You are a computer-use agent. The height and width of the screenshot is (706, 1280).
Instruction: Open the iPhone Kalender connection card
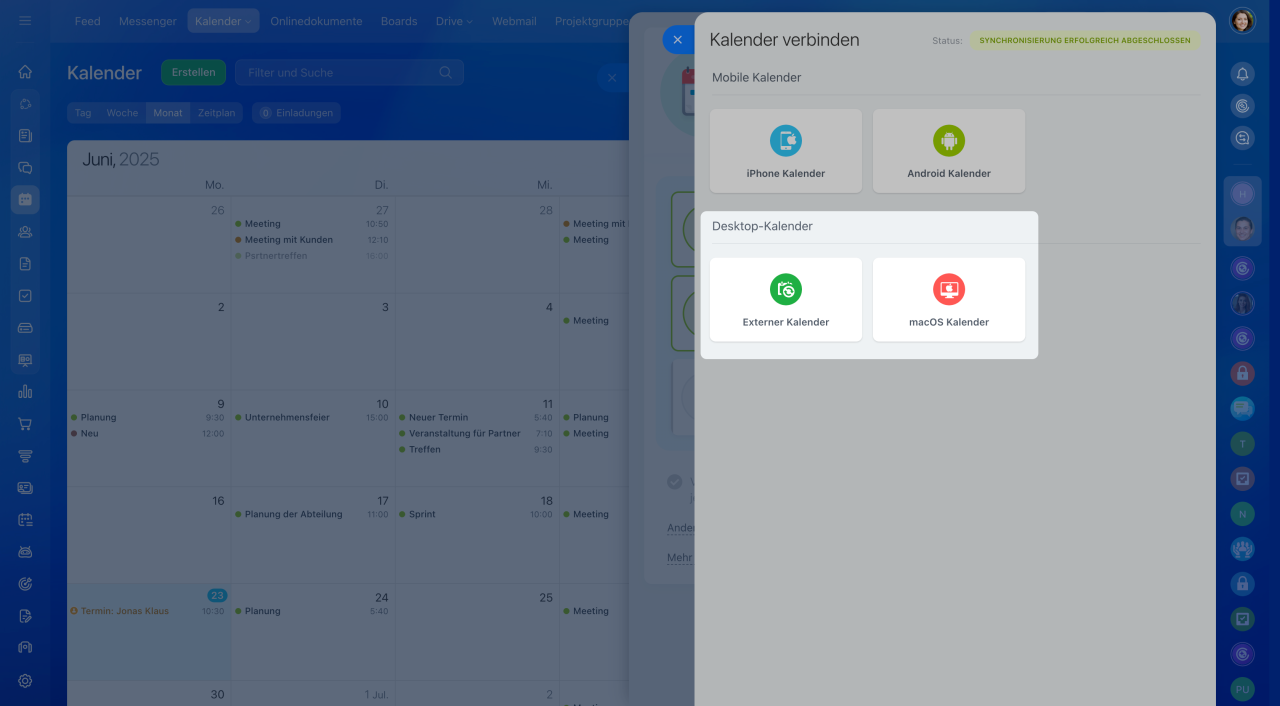786,151
